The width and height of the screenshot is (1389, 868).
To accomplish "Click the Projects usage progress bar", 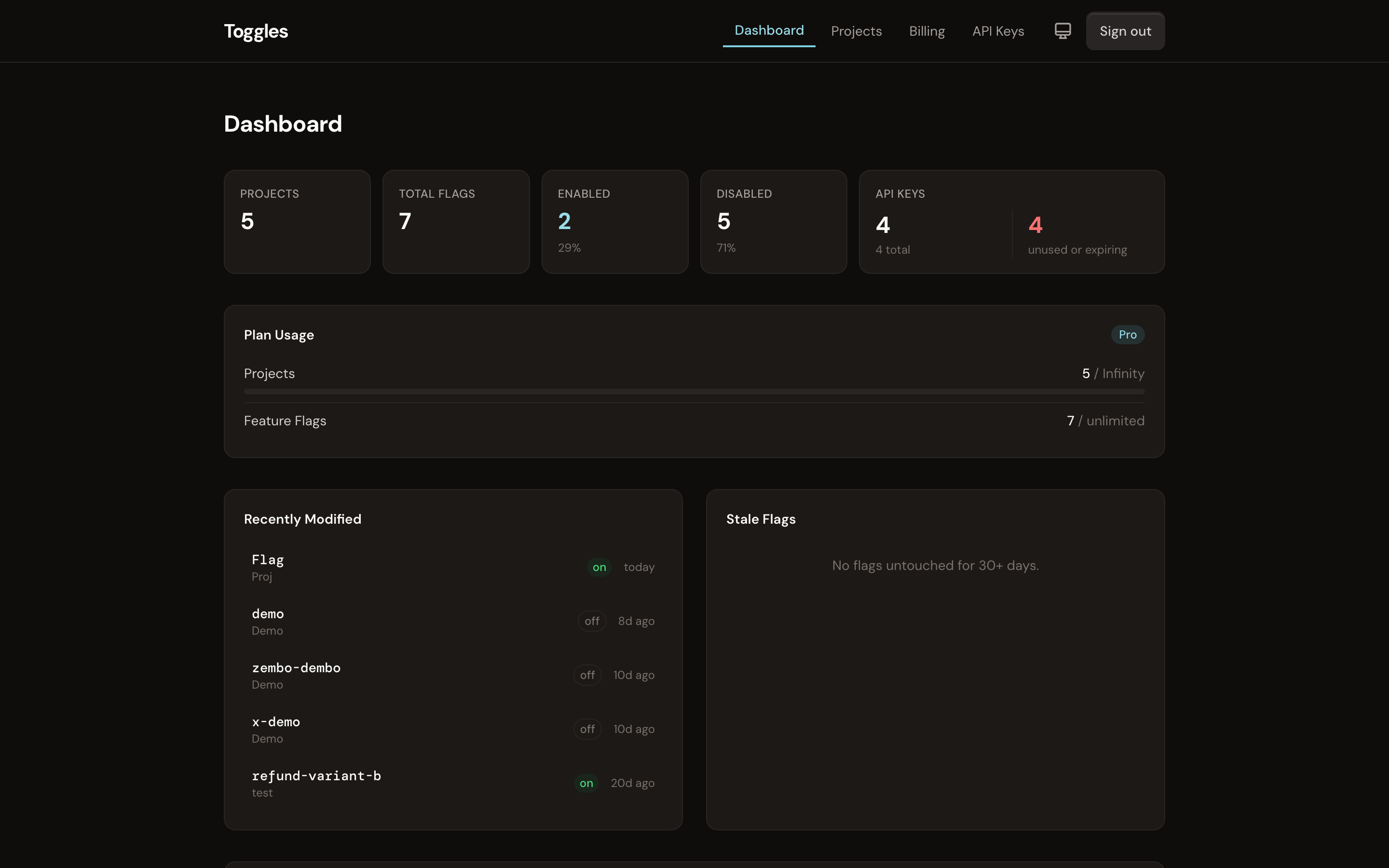I will click(x=694, y=392).
